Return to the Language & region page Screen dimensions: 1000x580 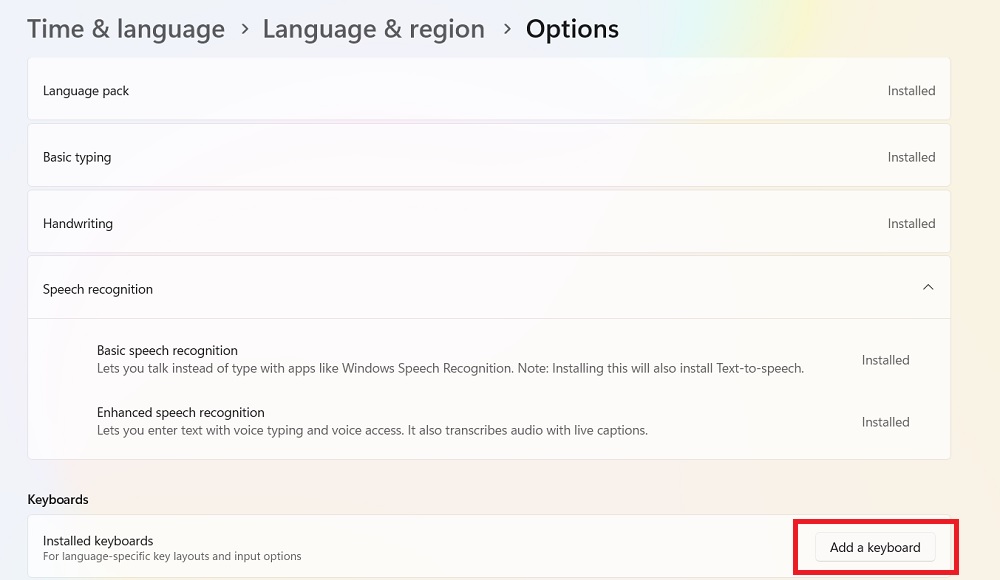[374, 29]
